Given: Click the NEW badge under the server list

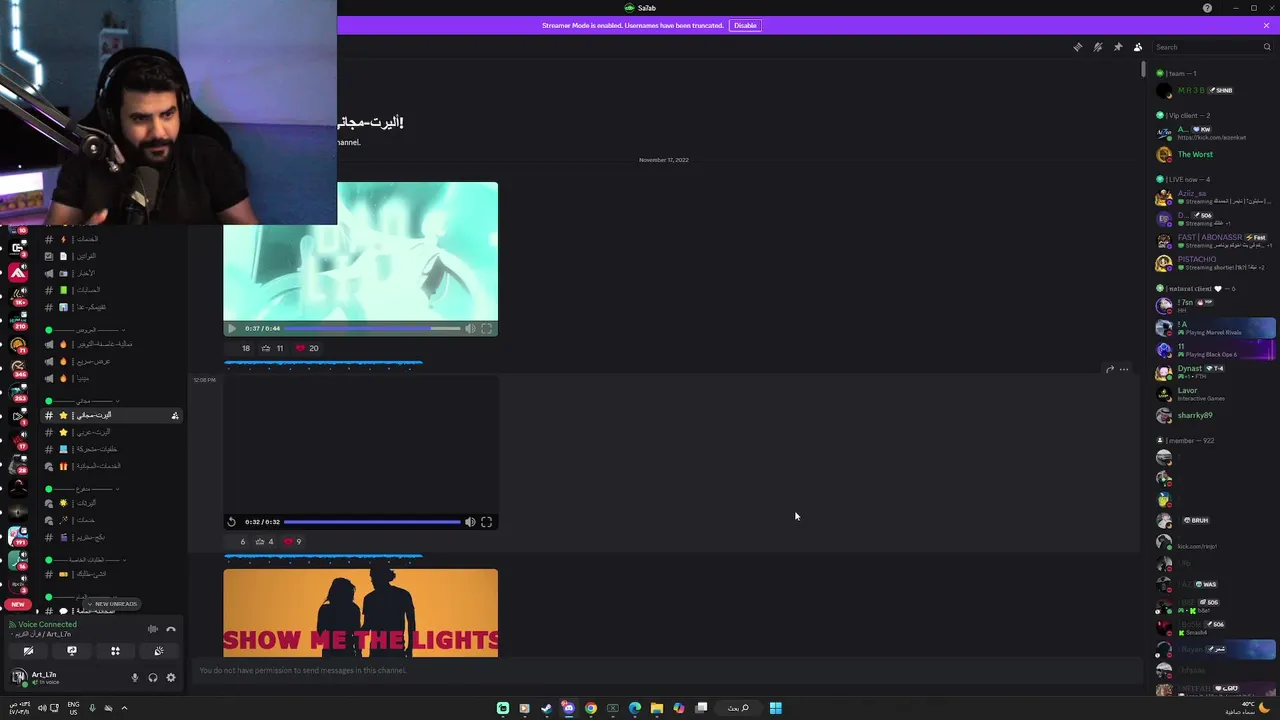Looking at the screenshot, I should coord(18,604).
